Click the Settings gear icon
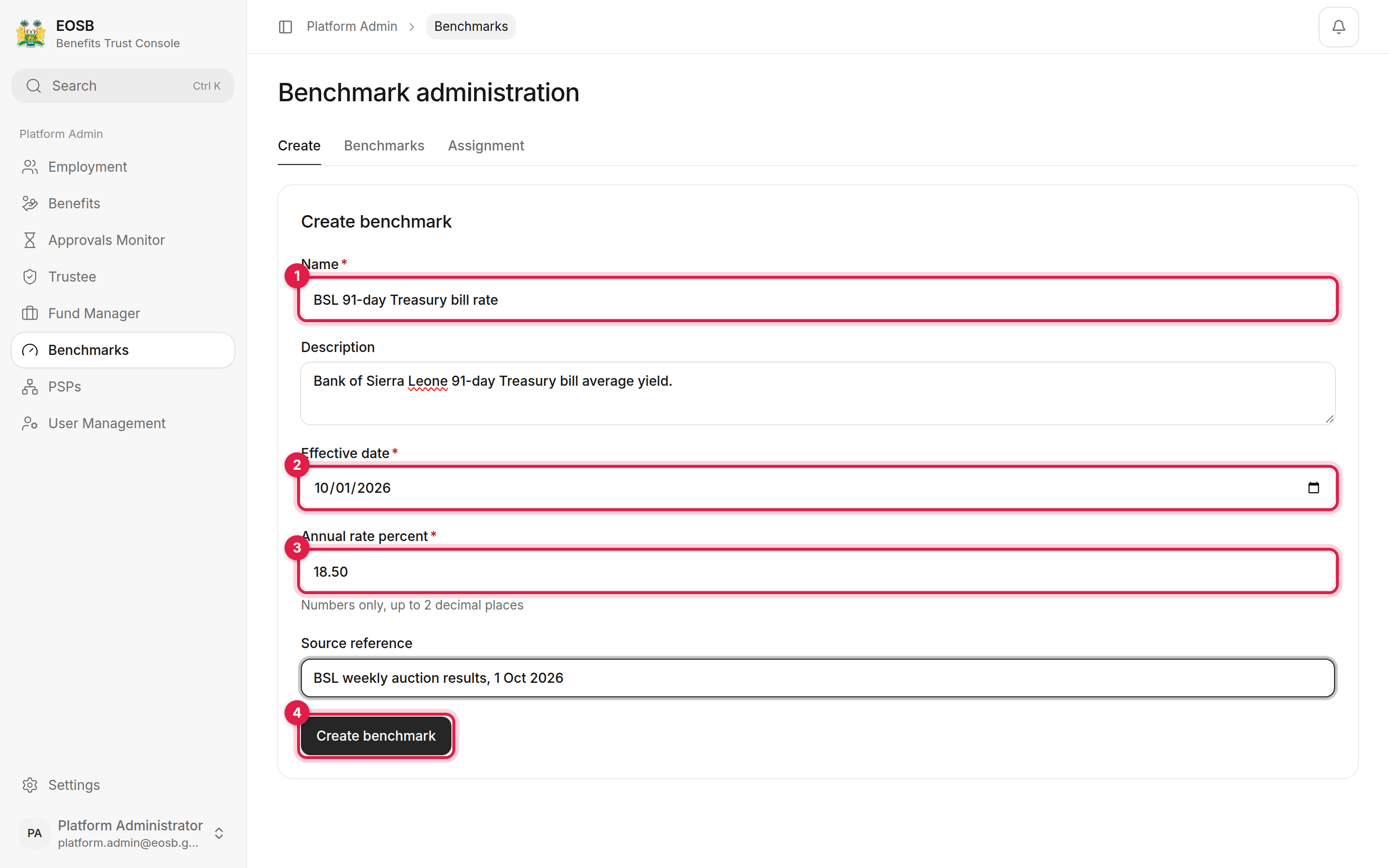The height and width of the screenshot is (868, 1389). coord(30,785)
